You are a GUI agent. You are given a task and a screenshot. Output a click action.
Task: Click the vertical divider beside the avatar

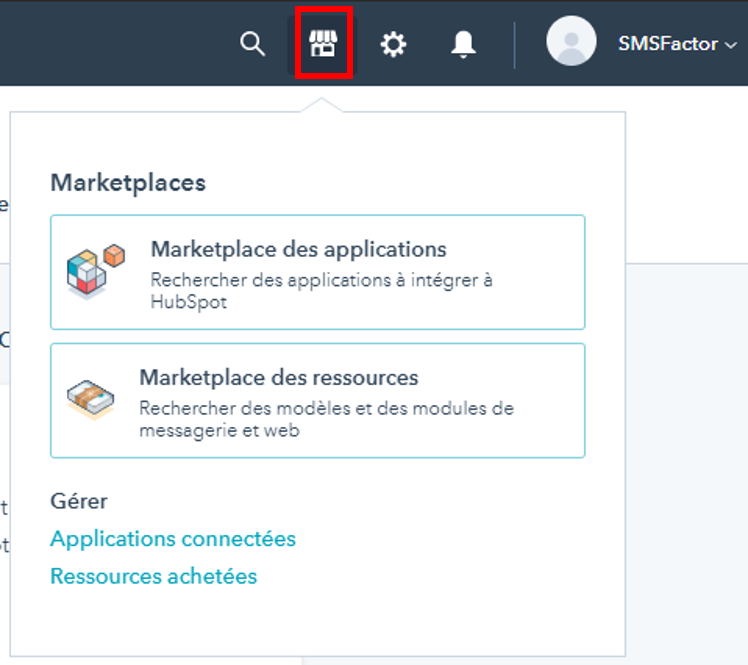pos(514,45)
